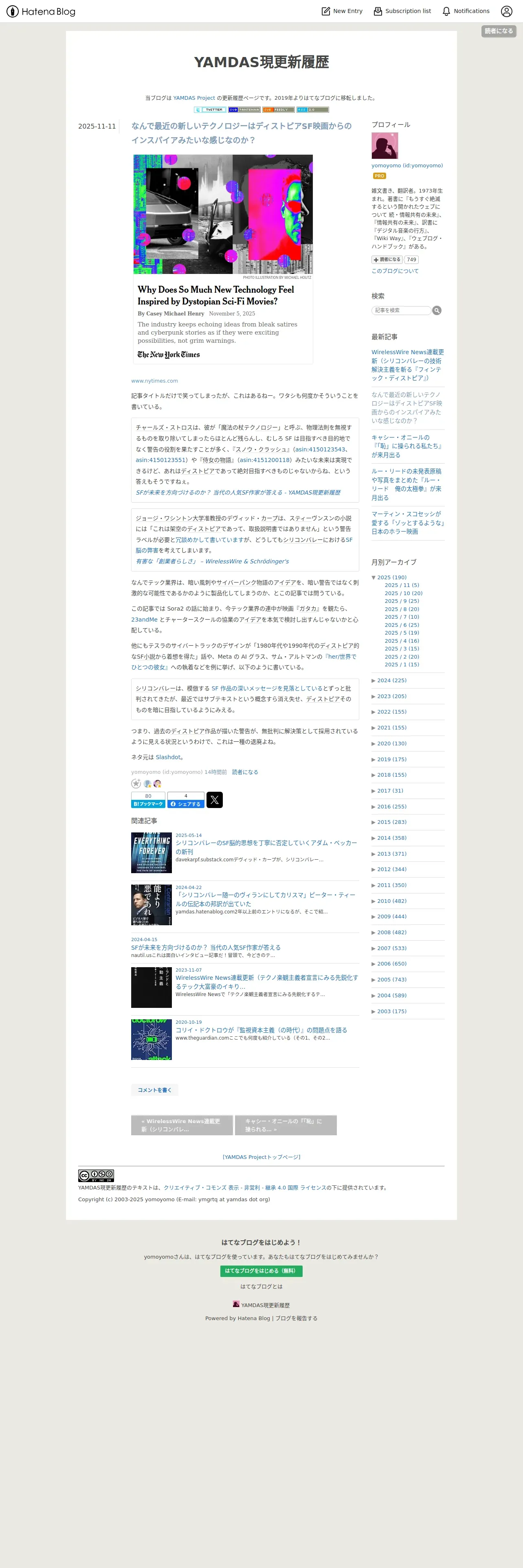Open the 2025 / 10 (20) monthly archive
The image size is (523, 1568).
tap(403, 593)
